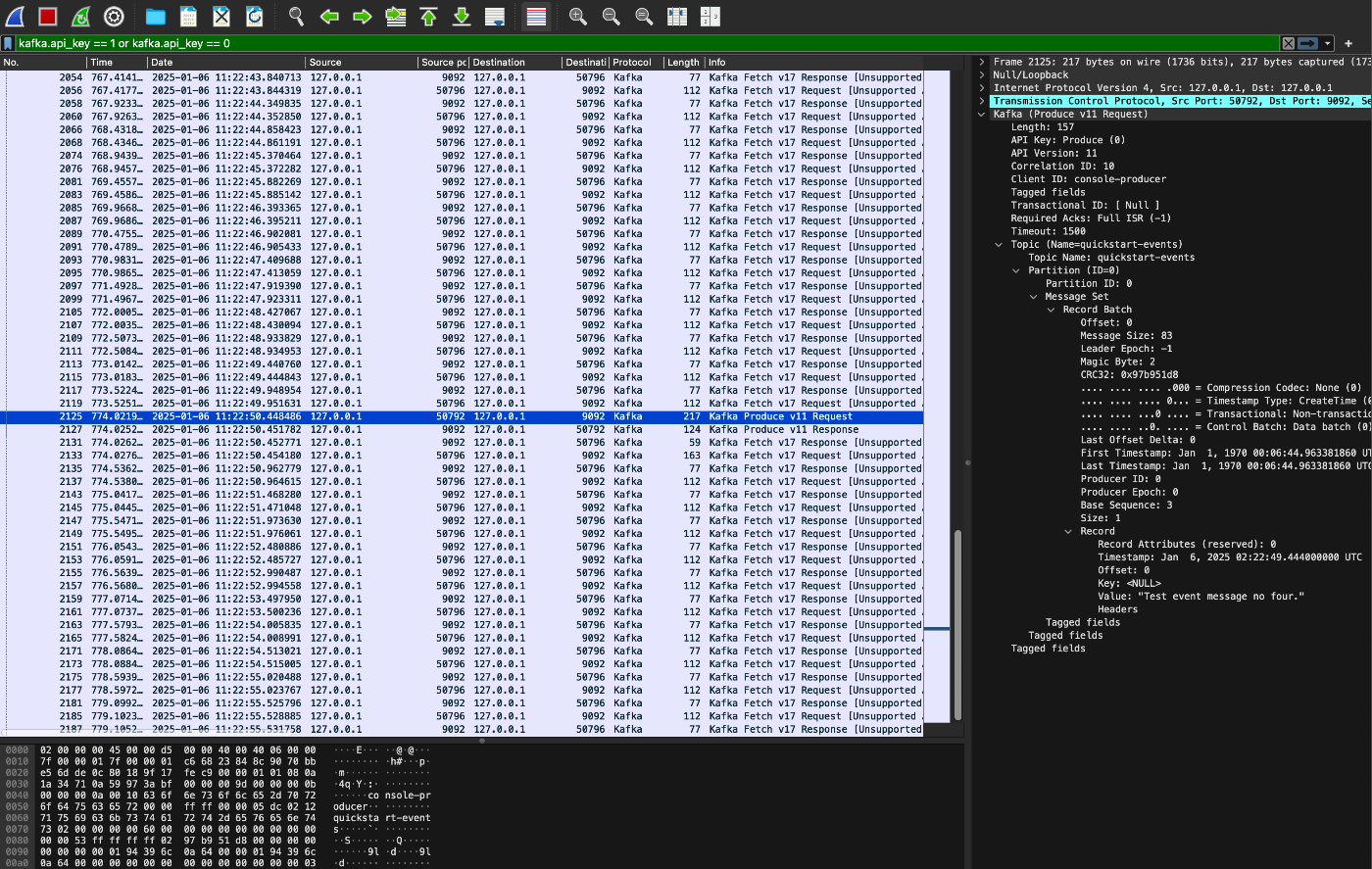1372x869 pixels.
Task: Select the 'API Key: Produce (0)' field
Action: (x=1067, y=140)
